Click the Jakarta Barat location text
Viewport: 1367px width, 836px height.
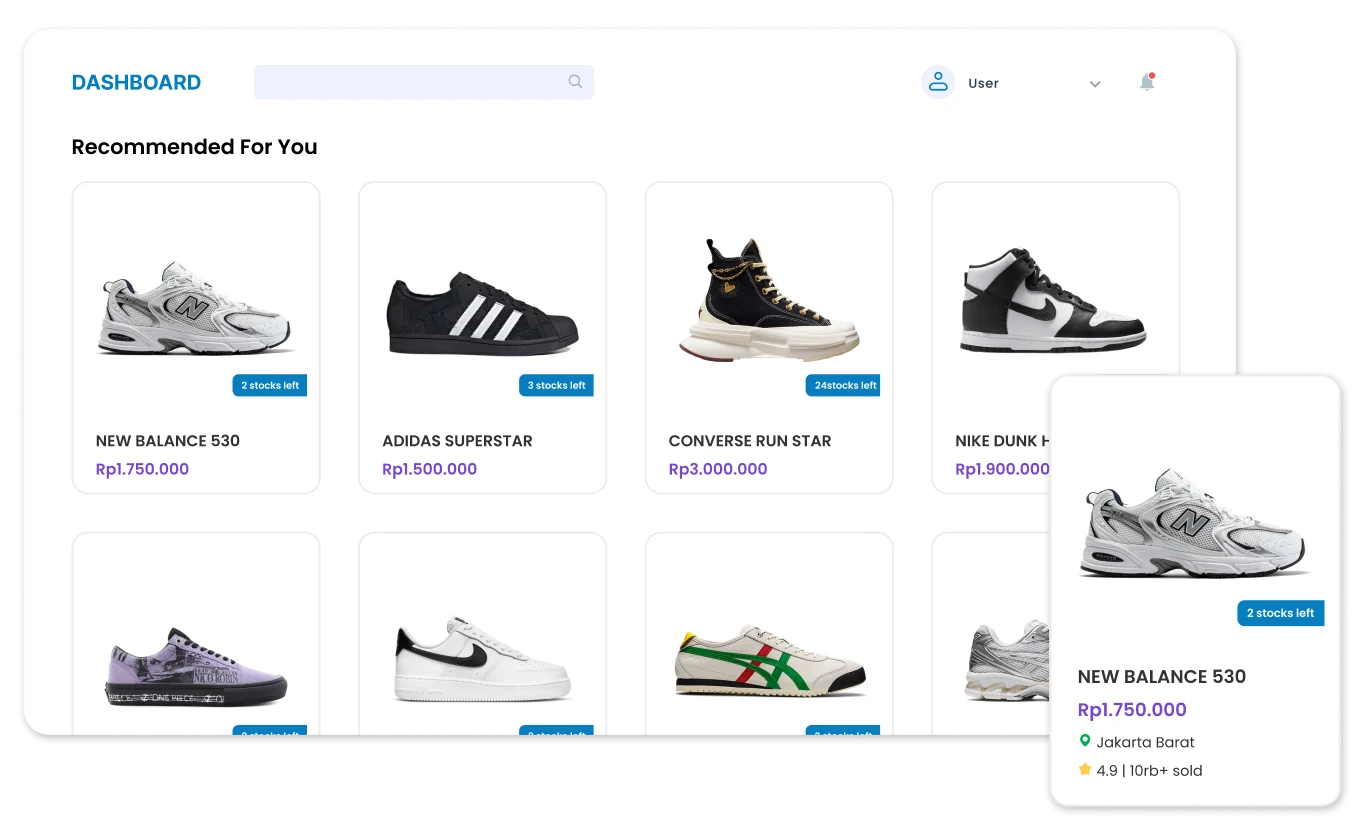pos(1146,742)
